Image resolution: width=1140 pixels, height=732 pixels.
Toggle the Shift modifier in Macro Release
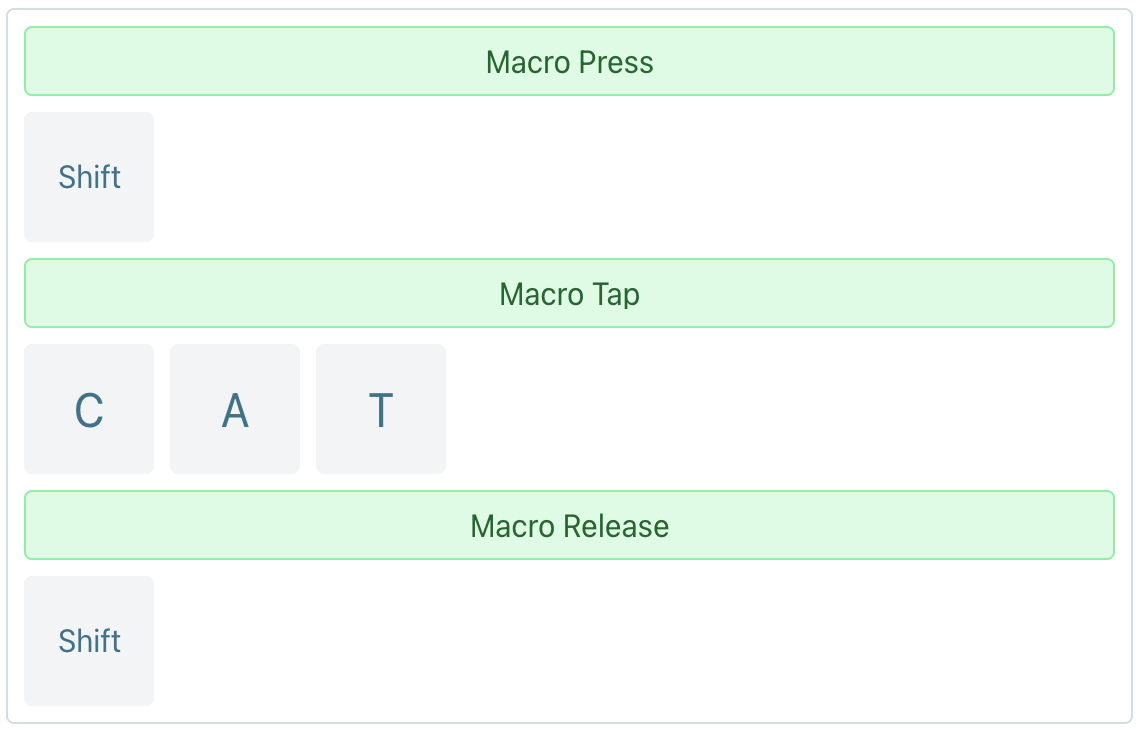click(x=89, y=640)
